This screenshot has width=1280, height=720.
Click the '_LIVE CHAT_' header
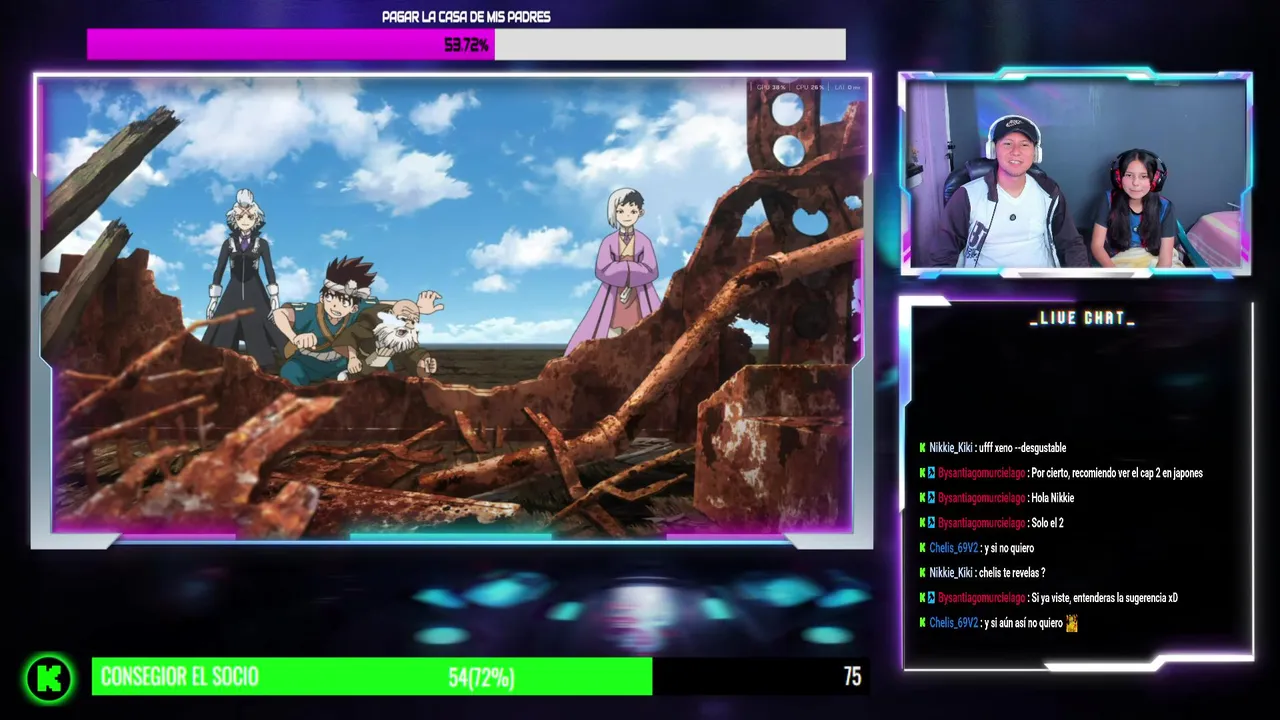coord(1082,318)
